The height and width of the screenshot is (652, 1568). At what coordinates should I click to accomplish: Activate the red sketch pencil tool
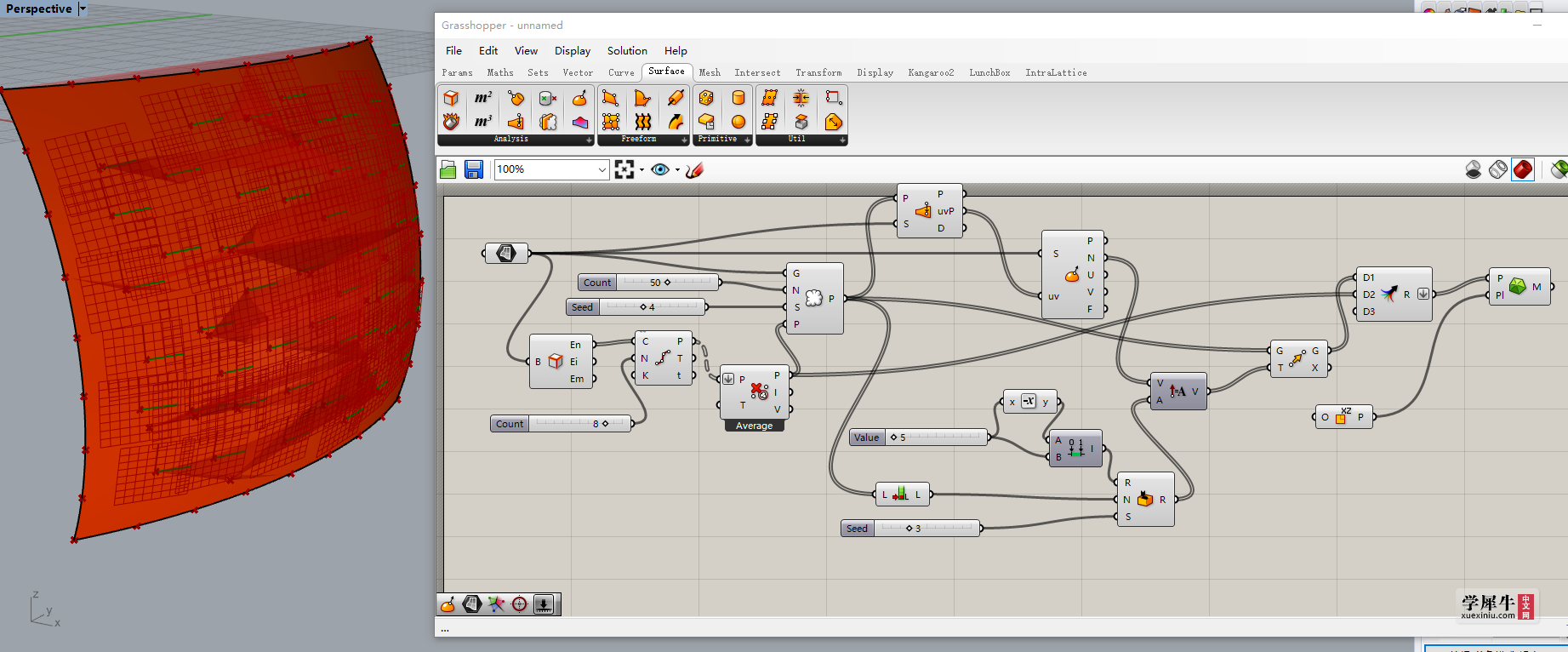[x=694, y=169]
